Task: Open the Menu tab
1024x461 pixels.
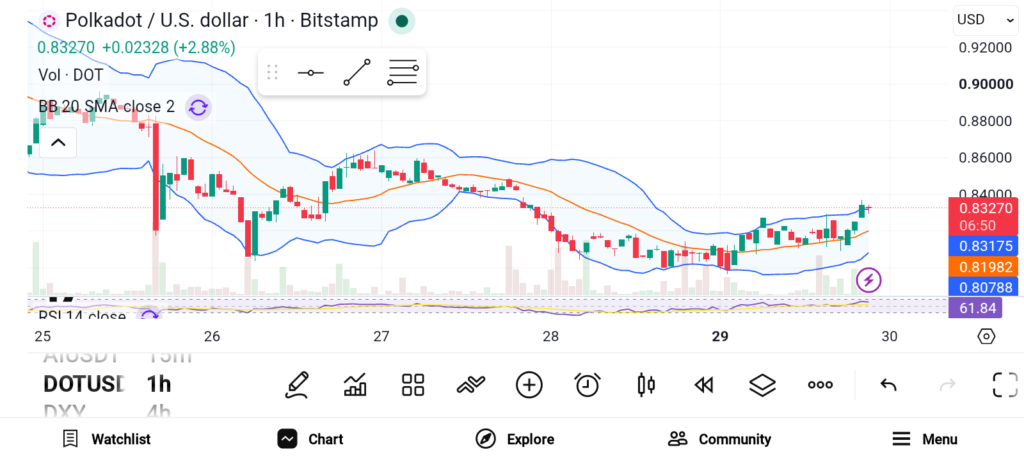Action: [x=925, y=439]
